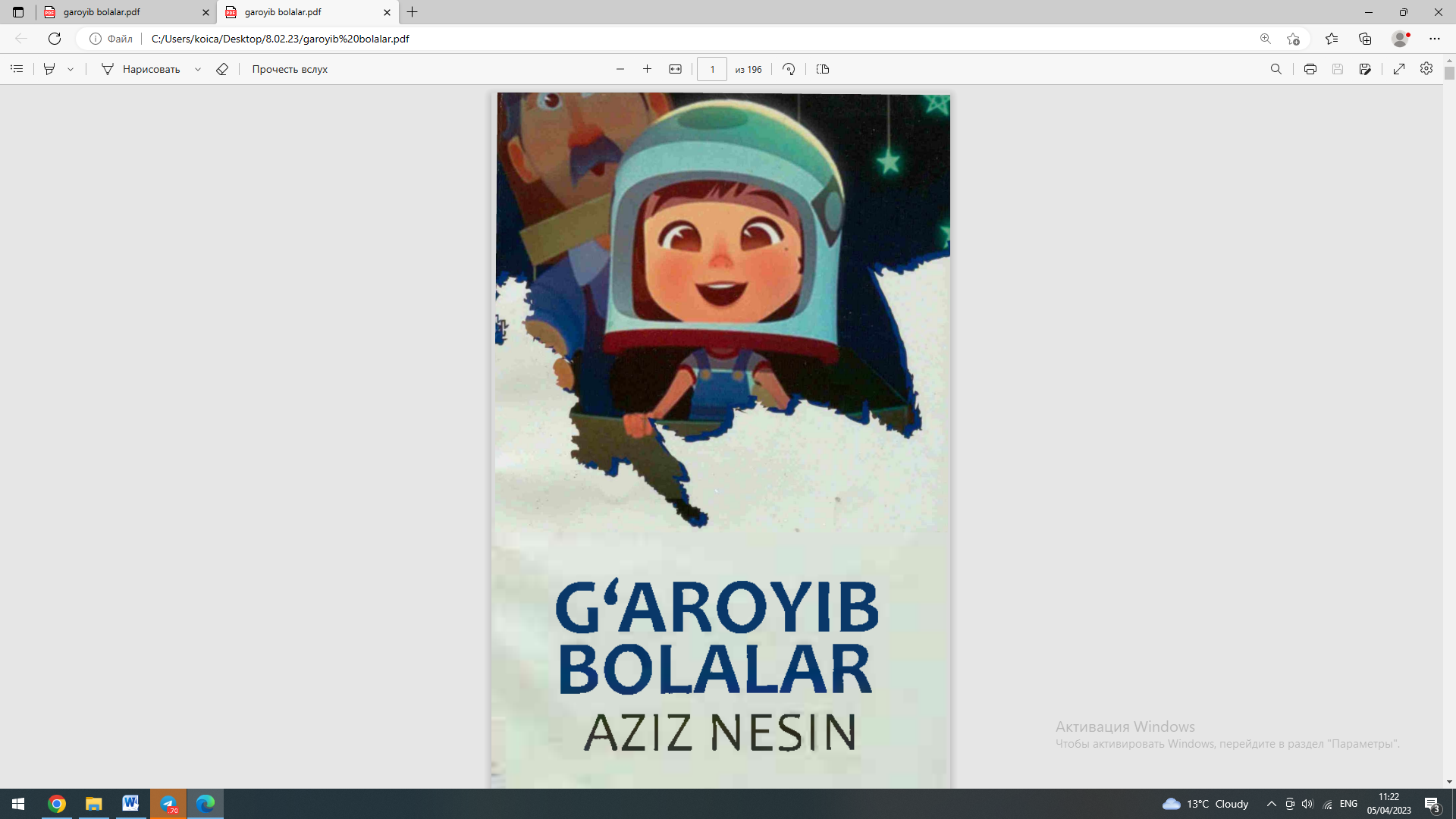Open the weather widget showing 13°C Cloudy
Image resolution: width=1456 pixels, height=819 pixels.
tap(1206, 804)
